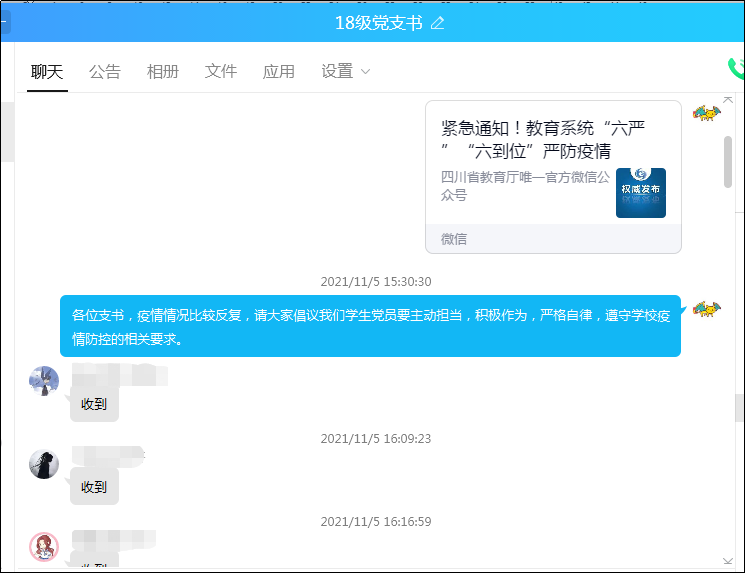
Task: Start a voice call with the green phone icon
Action: point(737,68)
